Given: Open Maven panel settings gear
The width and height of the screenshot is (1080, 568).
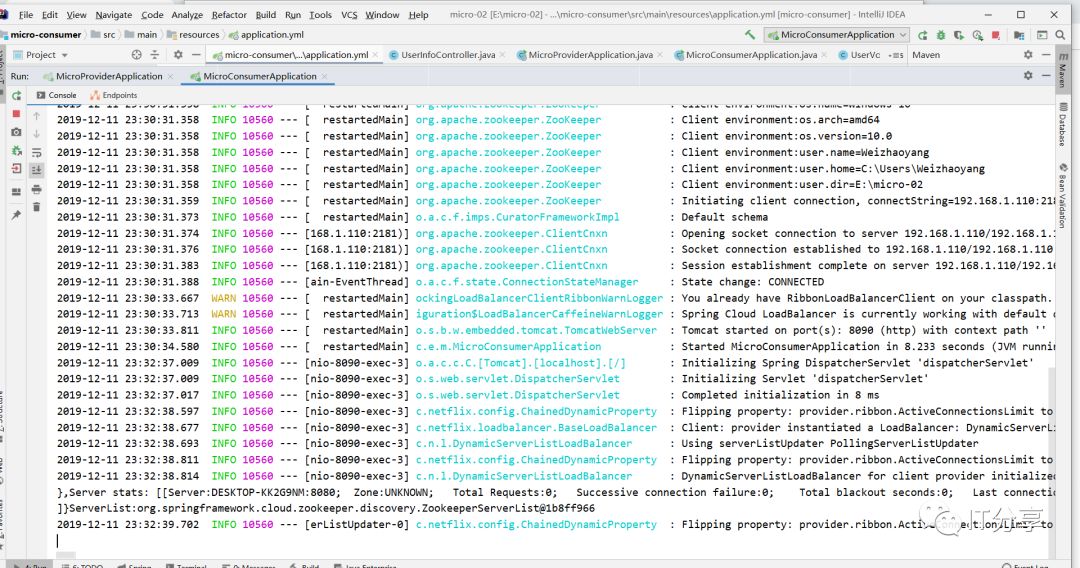Looking at the screenshot, I should pos(1028,54).
